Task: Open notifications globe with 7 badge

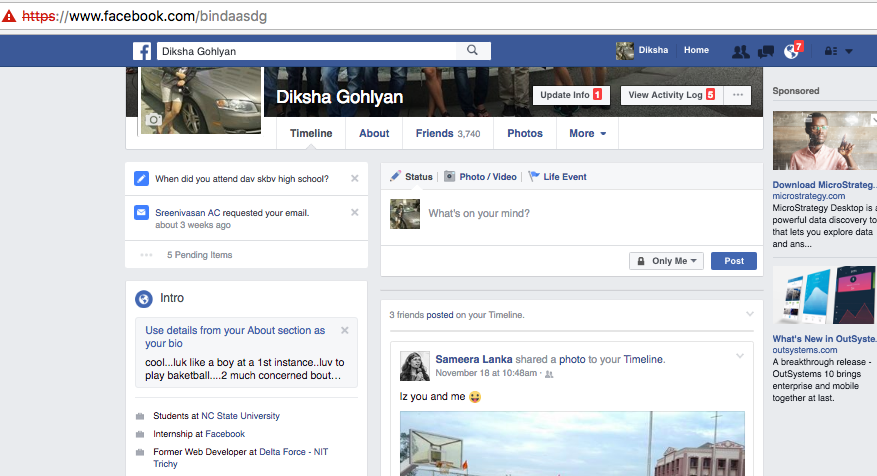Action: coord(793,50)
